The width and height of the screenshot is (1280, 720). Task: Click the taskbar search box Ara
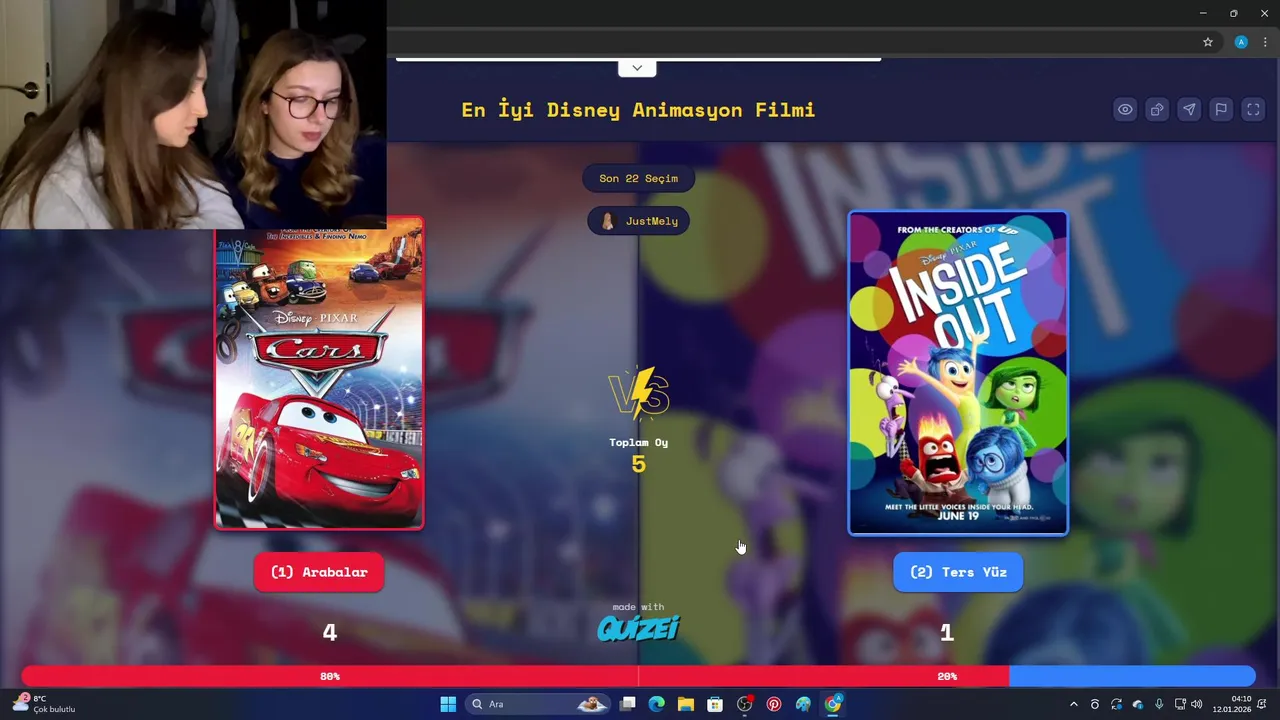click(538, 704)
